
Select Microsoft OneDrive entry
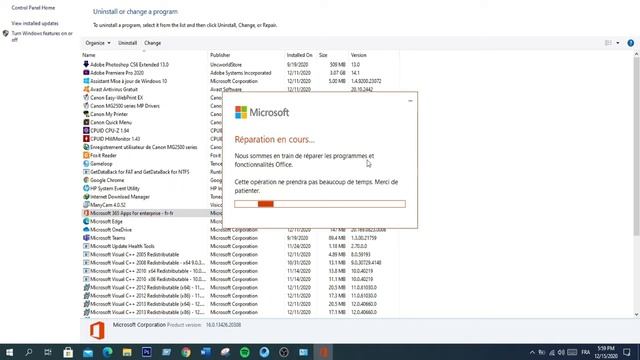tap(111, 230)
